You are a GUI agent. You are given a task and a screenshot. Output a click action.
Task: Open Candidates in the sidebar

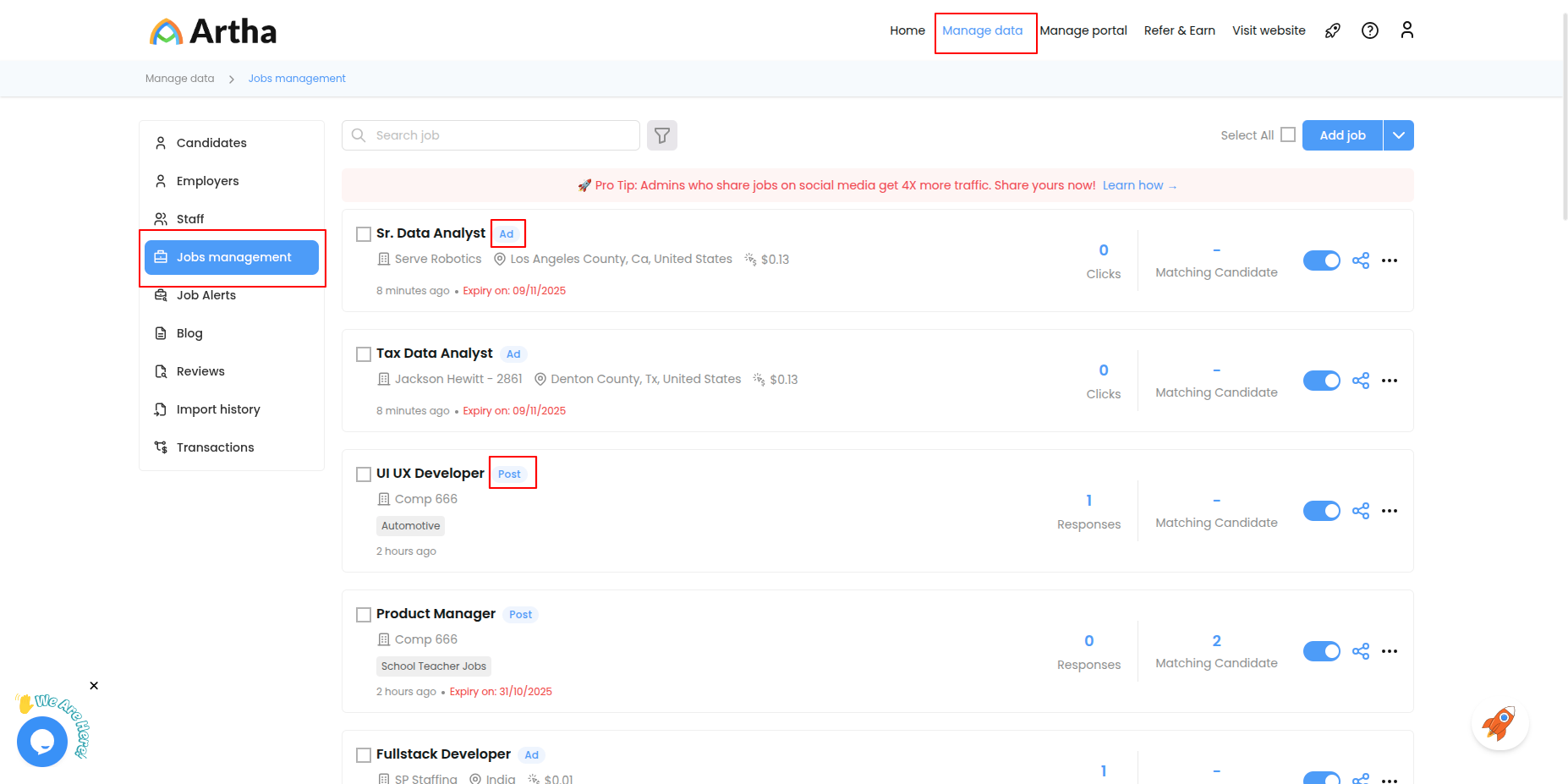click(x=211, y=143)
